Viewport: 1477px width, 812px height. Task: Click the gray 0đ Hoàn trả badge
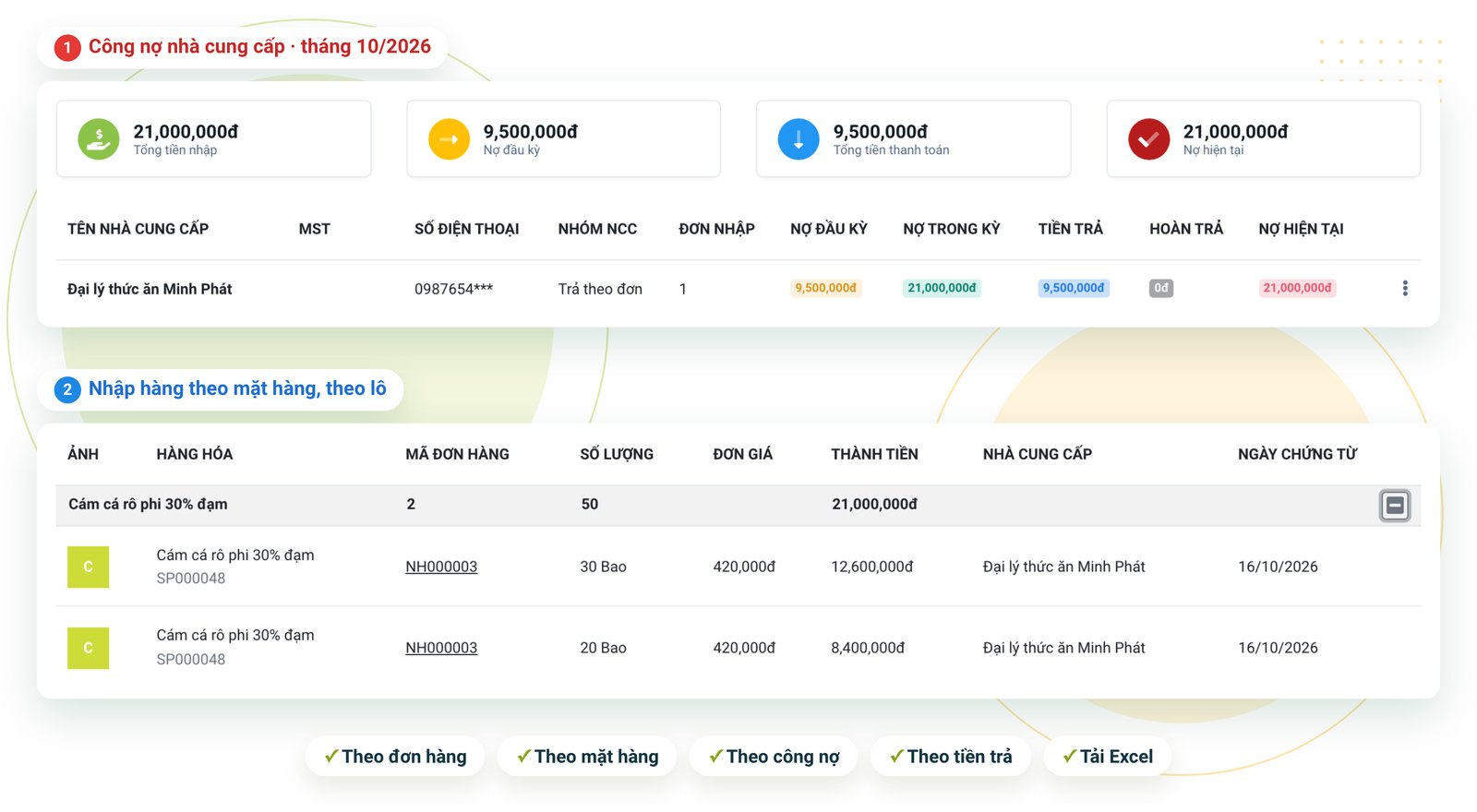[x=1161, y=288]
